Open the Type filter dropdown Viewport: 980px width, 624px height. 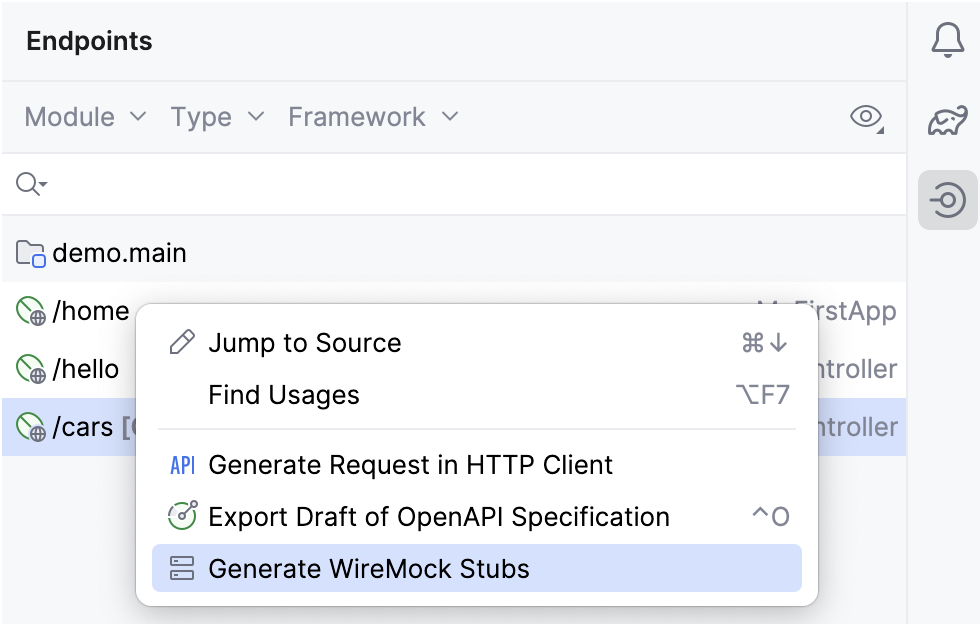pos(216,117)
